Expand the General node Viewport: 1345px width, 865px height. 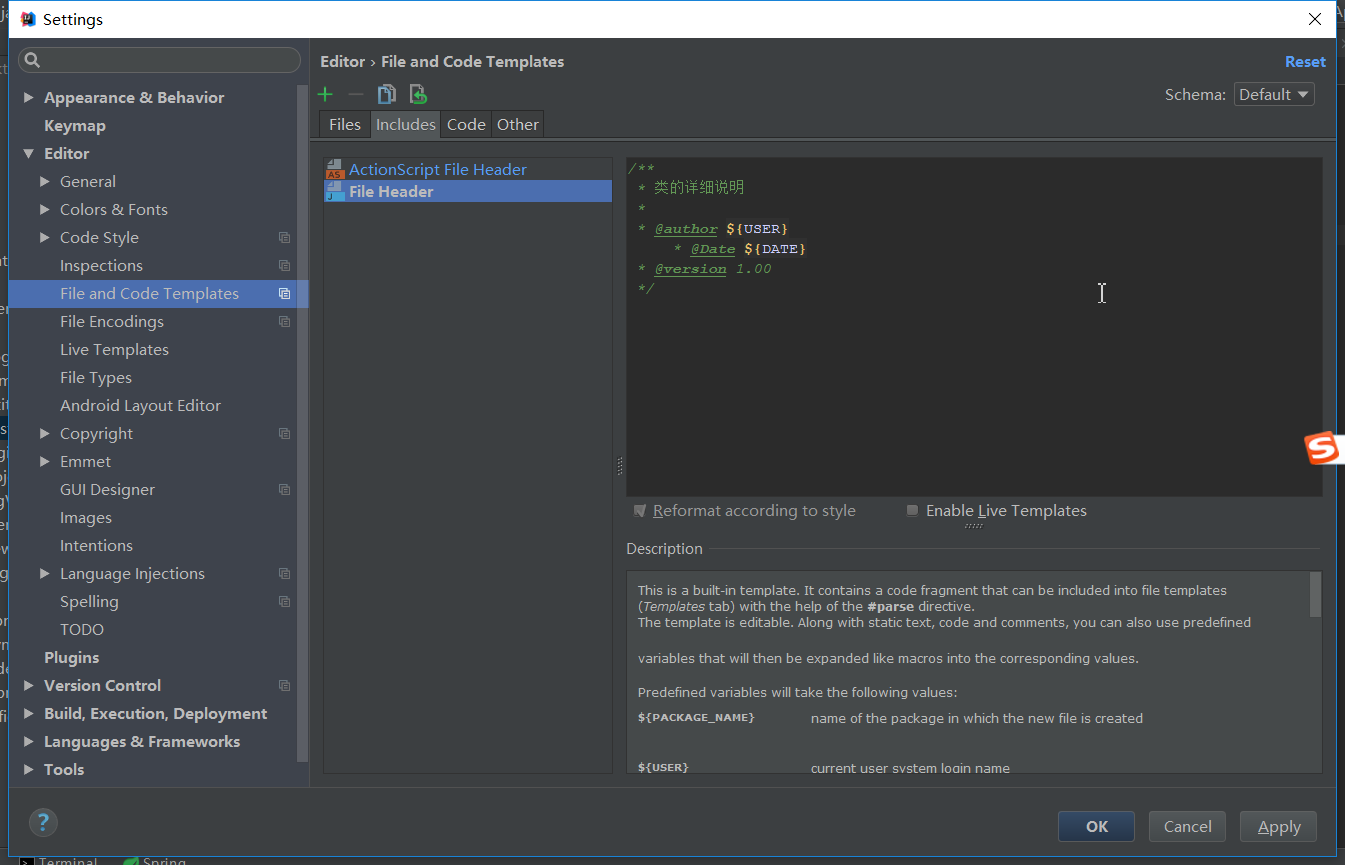pyautogui.click(x=44, y=182)
